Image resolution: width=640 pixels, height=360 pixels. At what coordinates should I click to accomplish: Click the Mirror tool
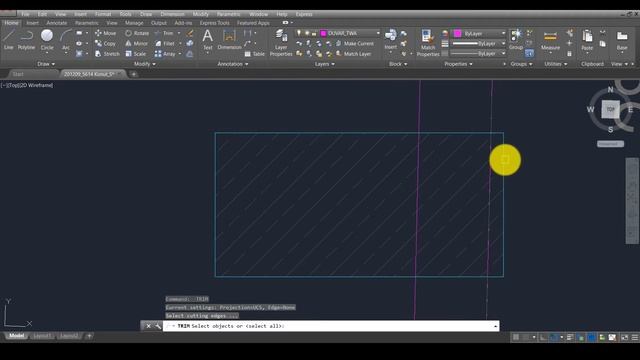136,43
